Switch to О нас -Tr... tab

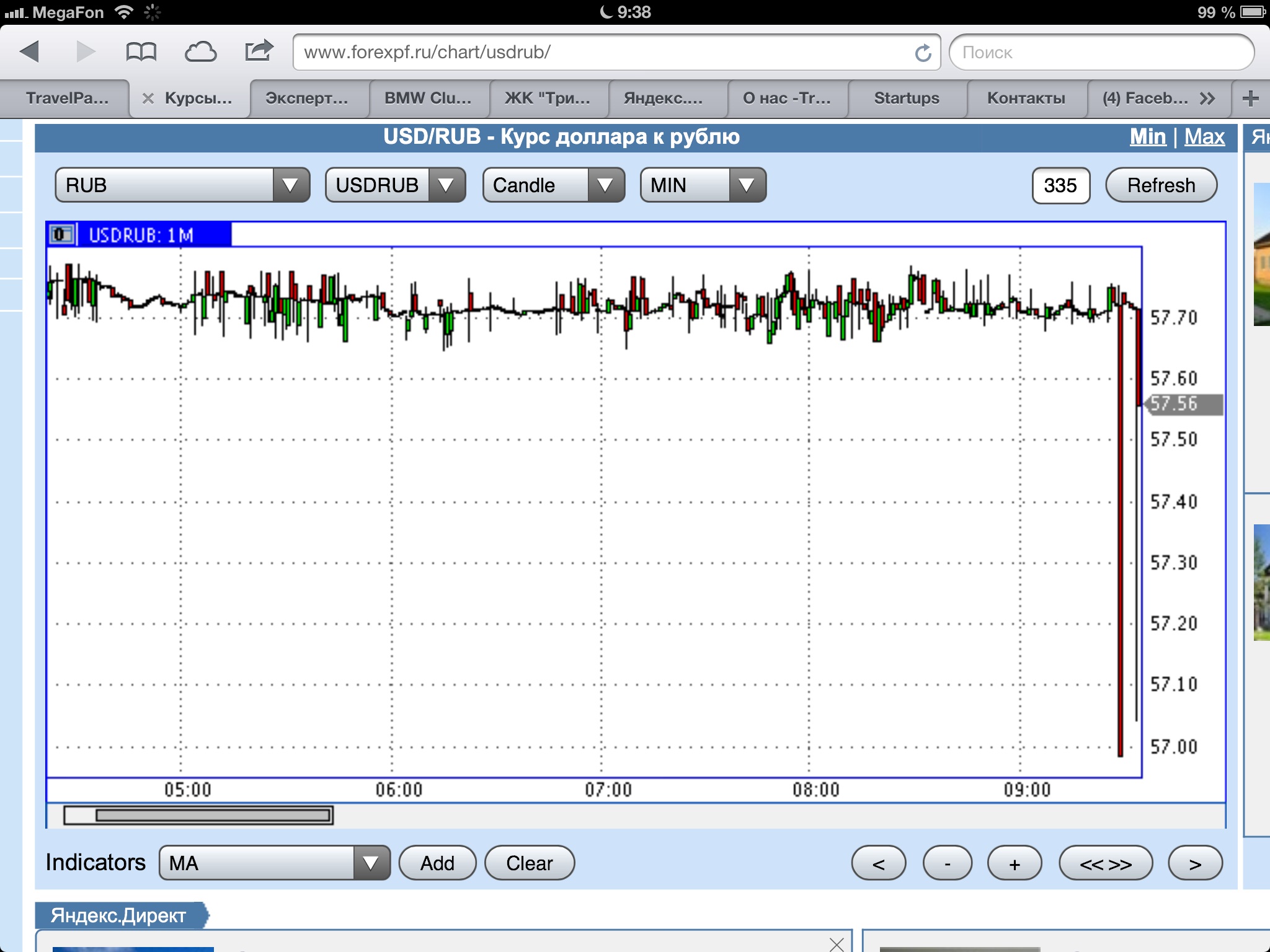click(x=787, y=98)
